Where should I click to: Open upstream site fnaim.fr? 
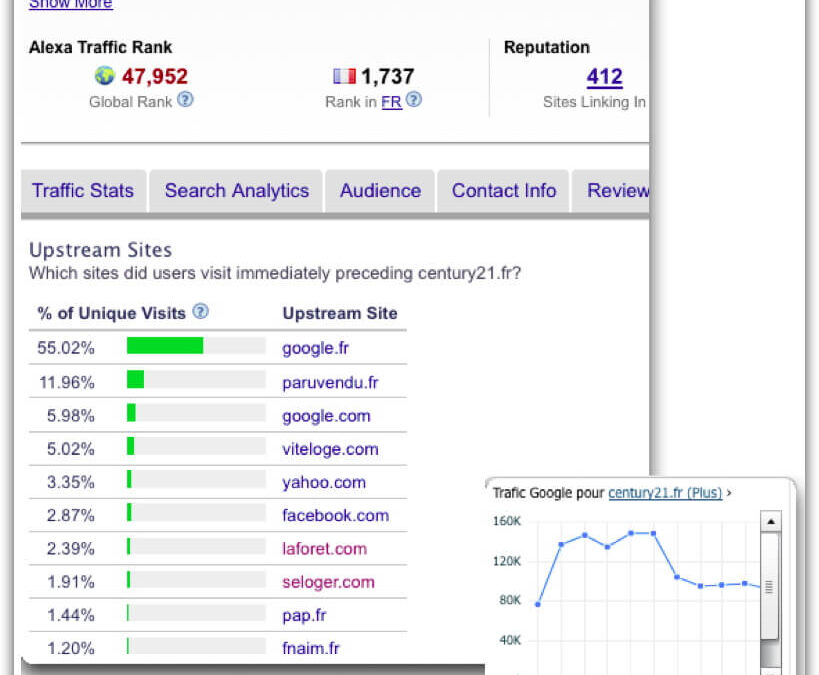[311, 648]
